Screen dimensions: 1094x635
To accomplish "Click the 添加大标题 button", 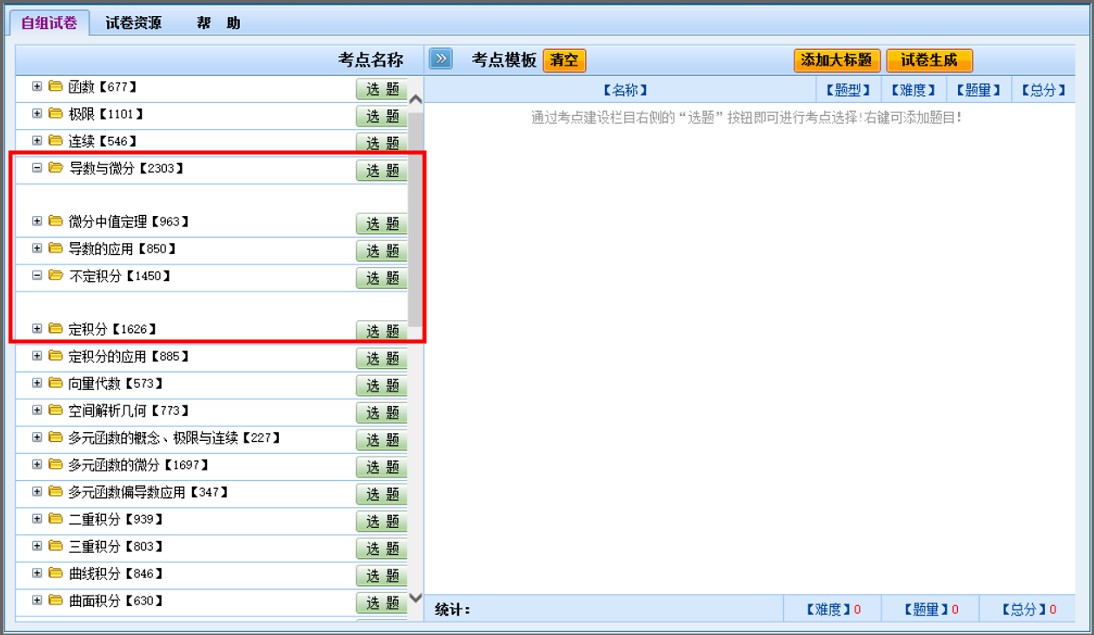I will pos(837,60).
